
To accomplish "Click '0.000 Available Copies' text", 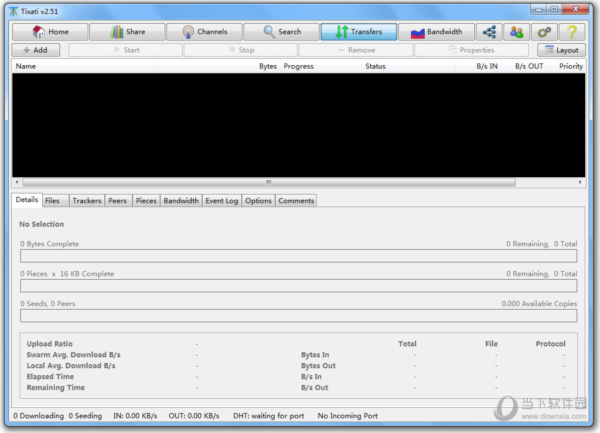I will pyautogui.click(x=539, y=304).
